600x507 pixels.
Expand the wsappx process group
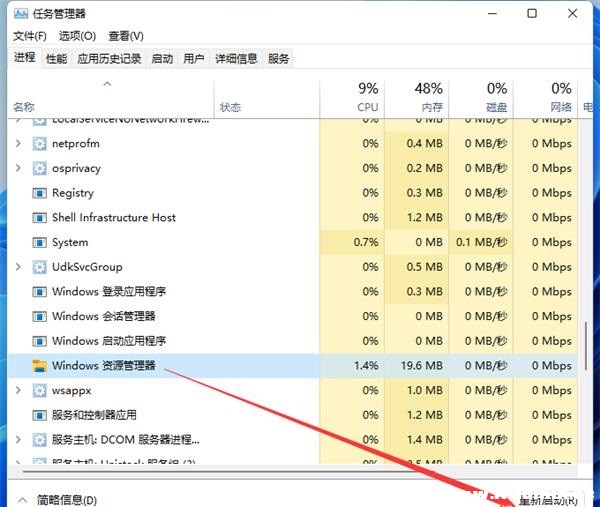[x=18, y=390]
